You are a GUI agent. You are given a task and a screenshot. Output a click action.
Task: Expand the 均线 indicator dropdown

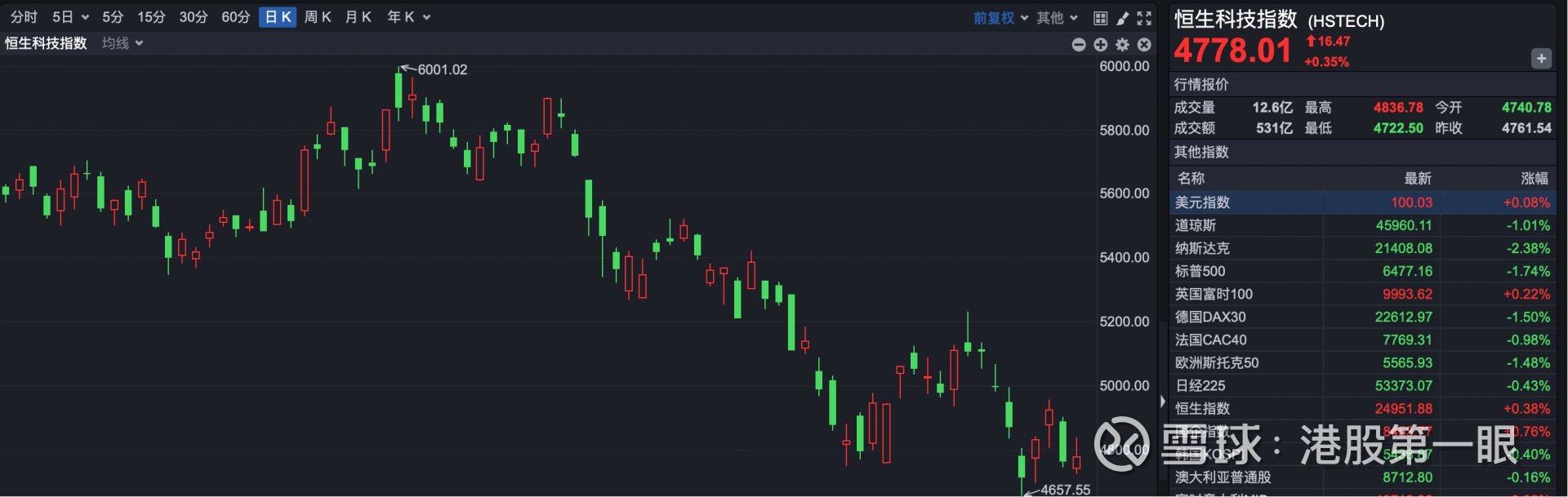tap(122, 43)
